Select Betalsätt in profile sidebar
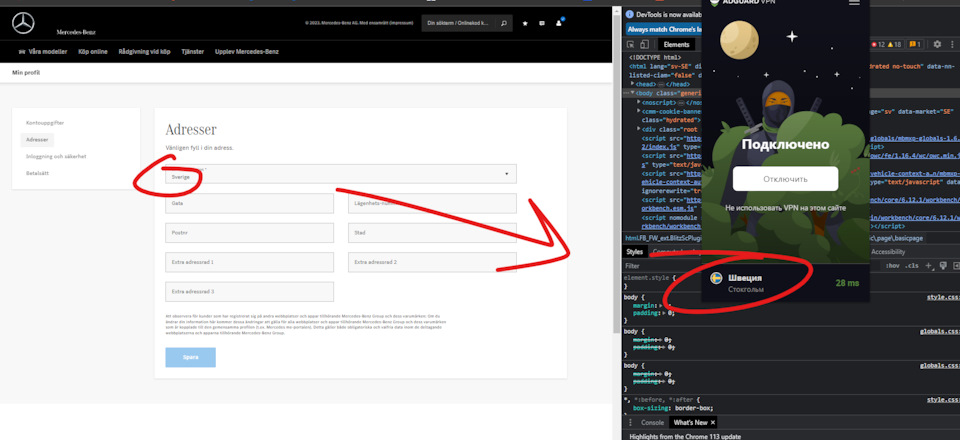 click(37, 174)
